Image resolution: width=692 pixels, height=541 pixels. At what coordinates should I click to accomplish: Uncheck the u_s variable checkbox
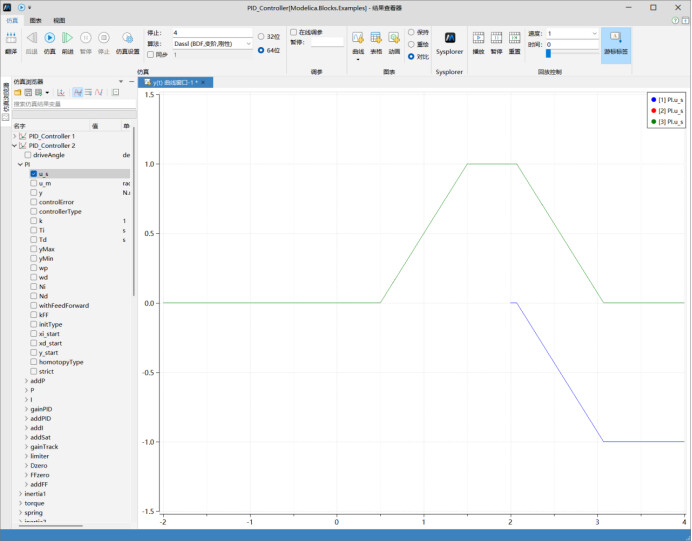pos(34,174)
